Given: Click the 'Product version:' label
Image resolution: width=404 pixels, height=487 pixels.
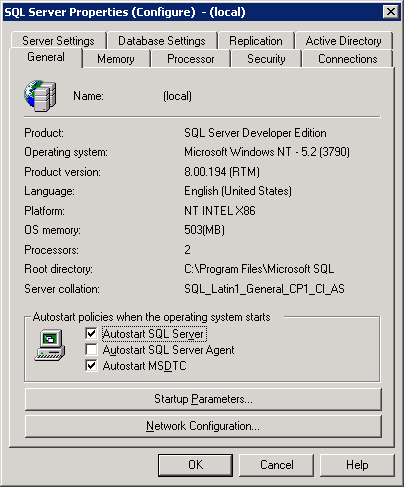Looking at the screenshot, I should [62, 172].
